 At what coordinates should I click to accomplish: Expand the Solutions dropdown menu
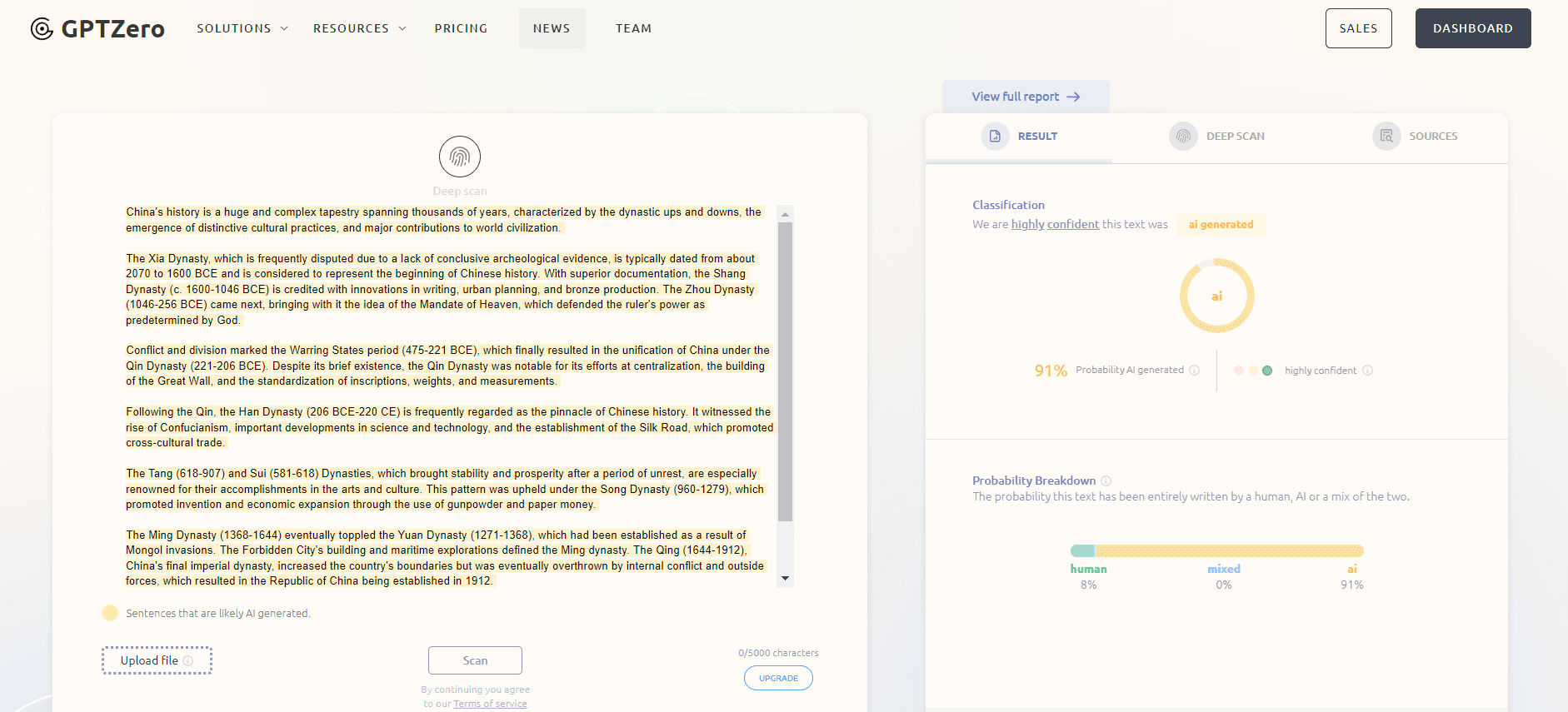click(242, 28)
